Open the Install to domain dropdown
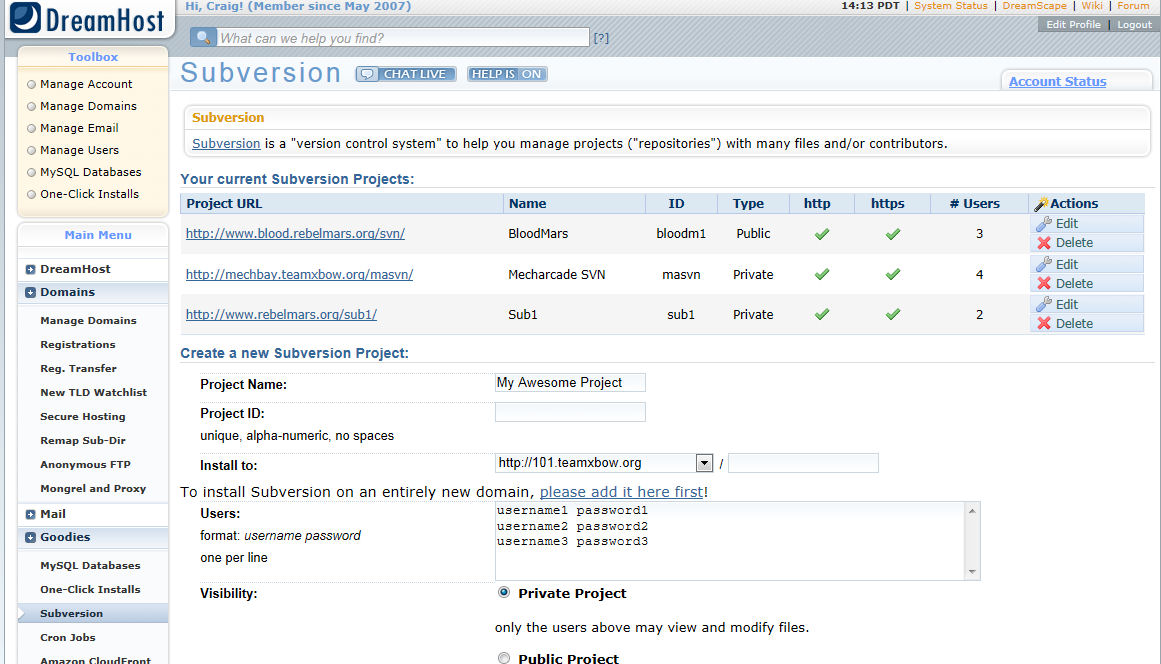The width and height of the screenshot is (1161, 664). pos(703,463)
